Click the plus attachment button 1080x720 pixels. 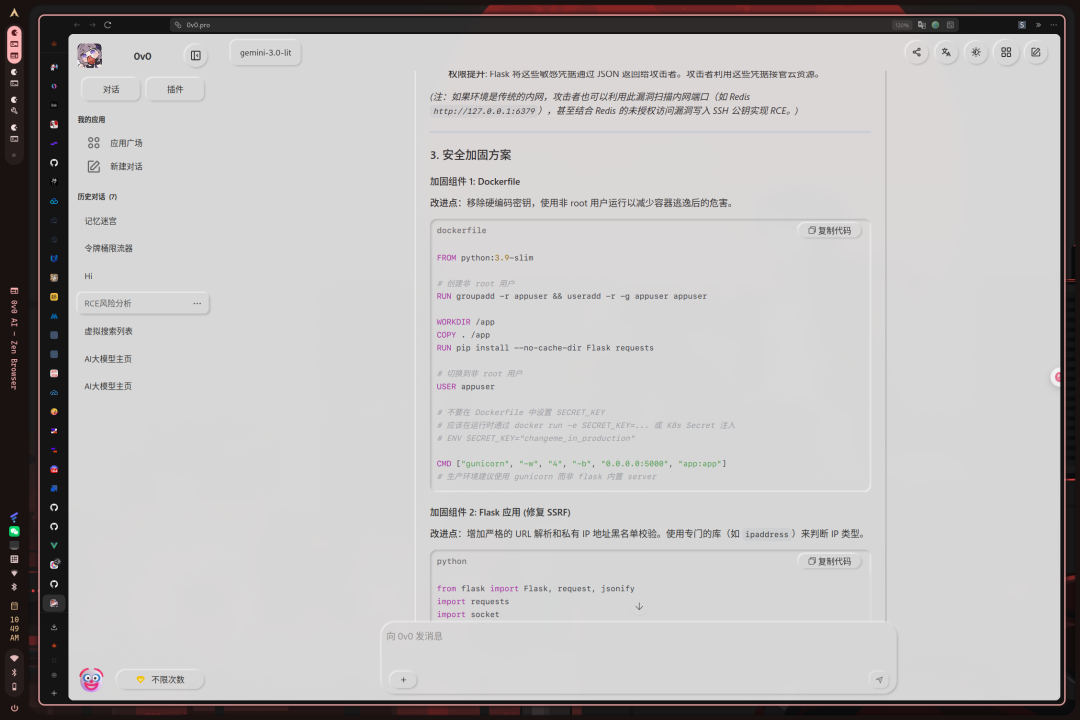click(404, 680)
